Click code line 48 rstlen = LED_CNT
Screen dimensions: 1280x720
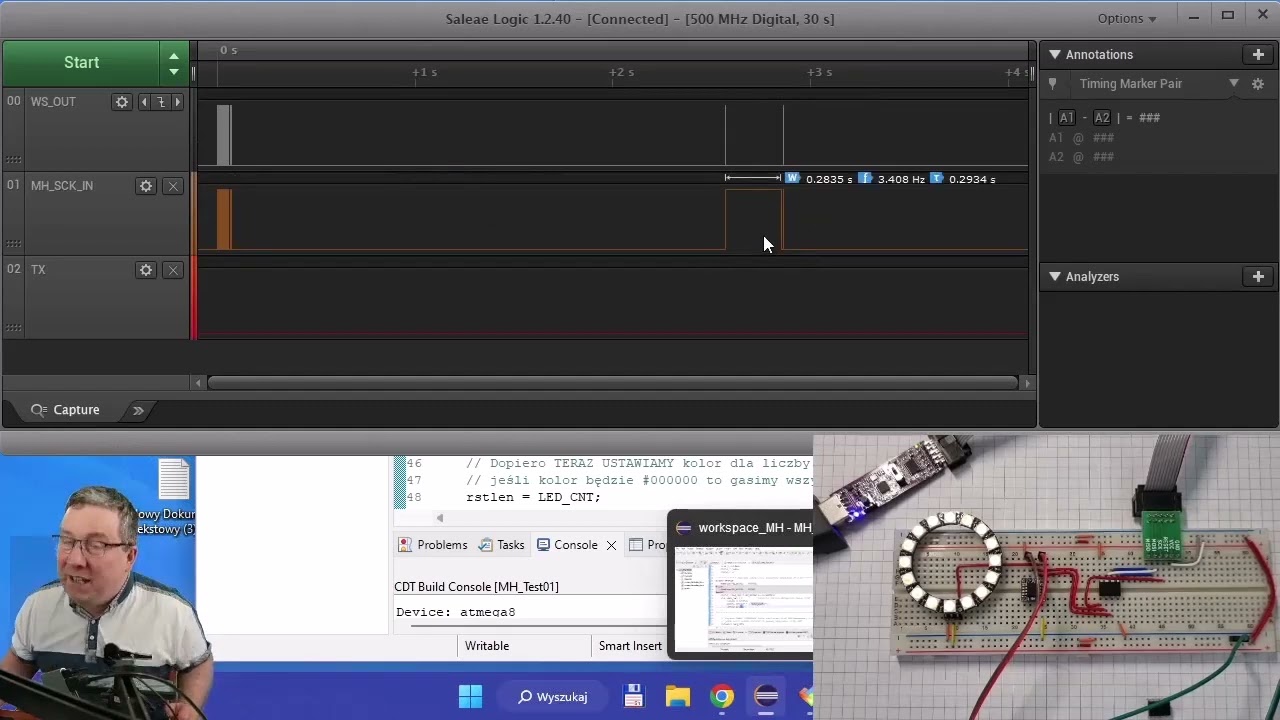533,497
